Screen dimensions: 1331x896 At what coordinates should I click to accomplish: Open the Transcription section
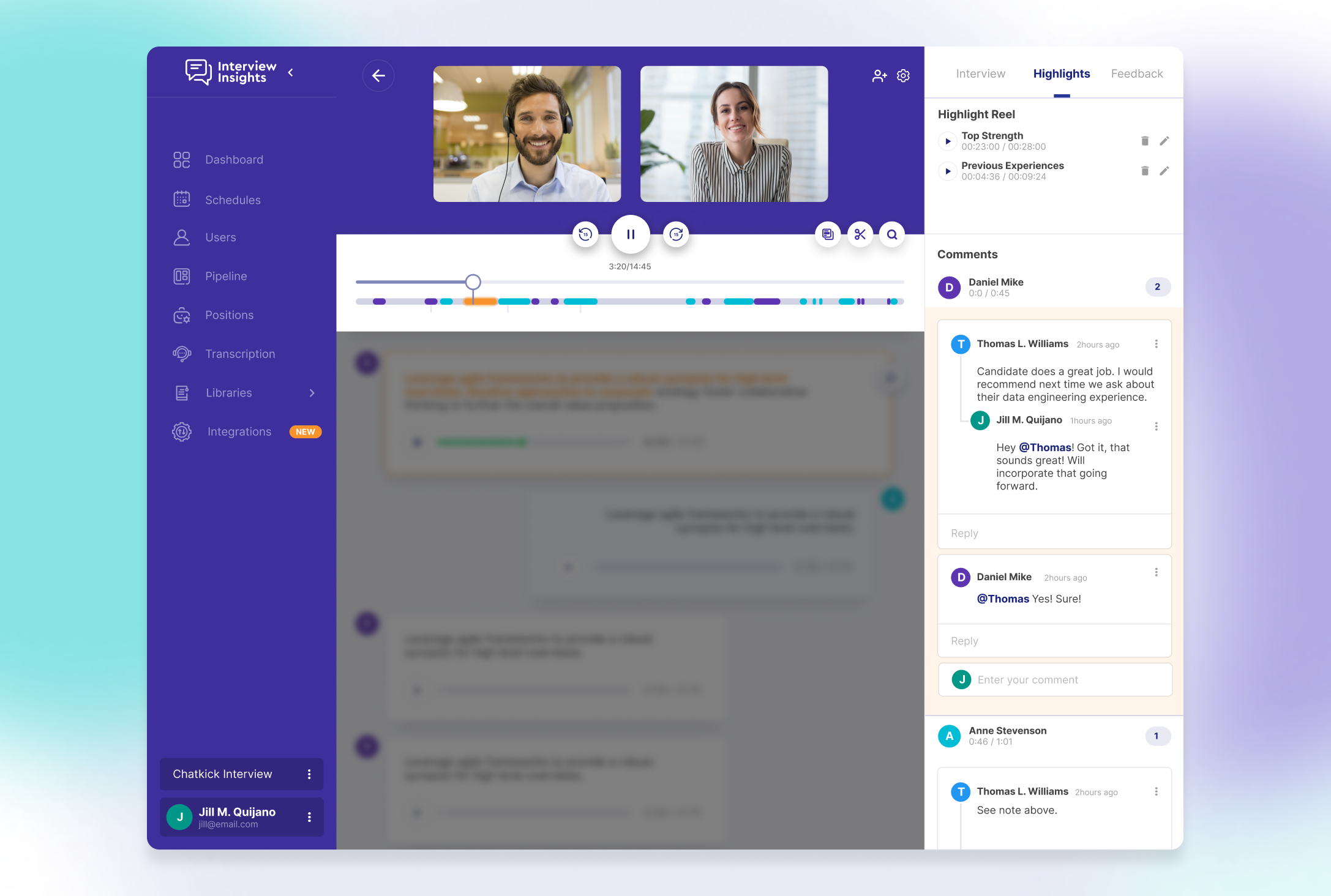[x=240, y=354]
